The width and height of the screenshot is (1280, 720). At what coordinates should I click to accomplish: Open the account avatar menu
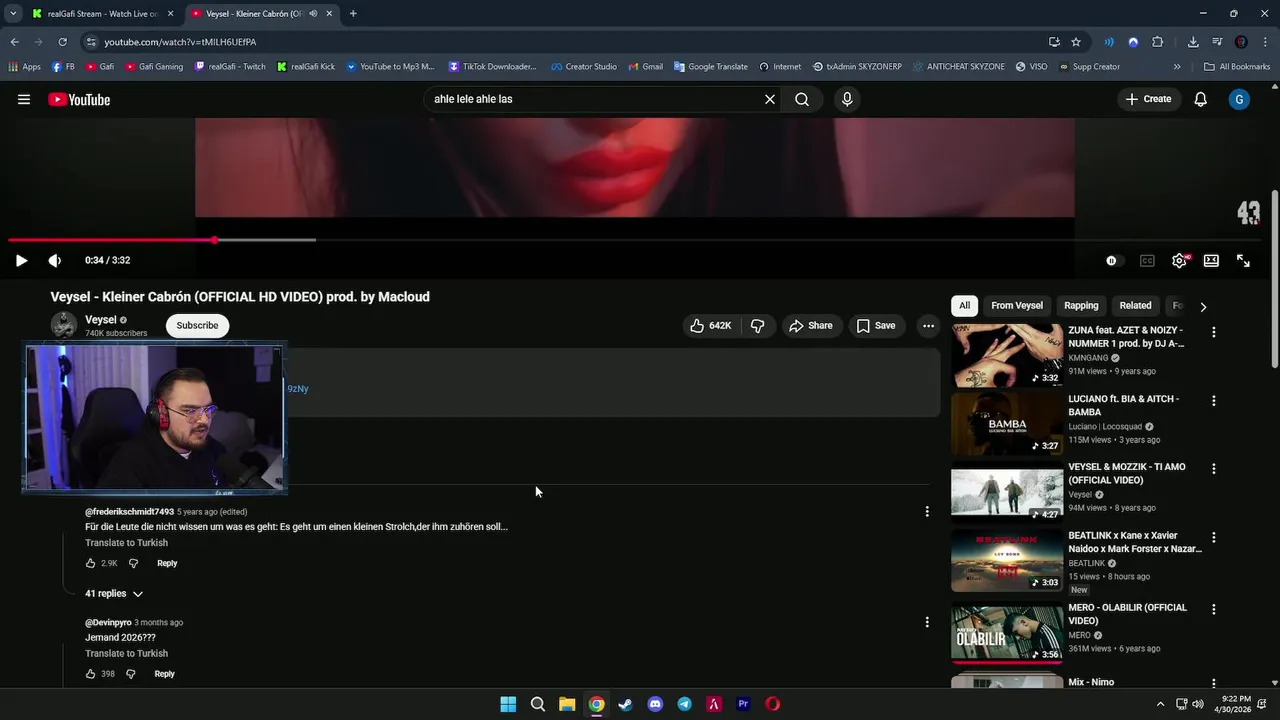click(x=1239, y=99)
